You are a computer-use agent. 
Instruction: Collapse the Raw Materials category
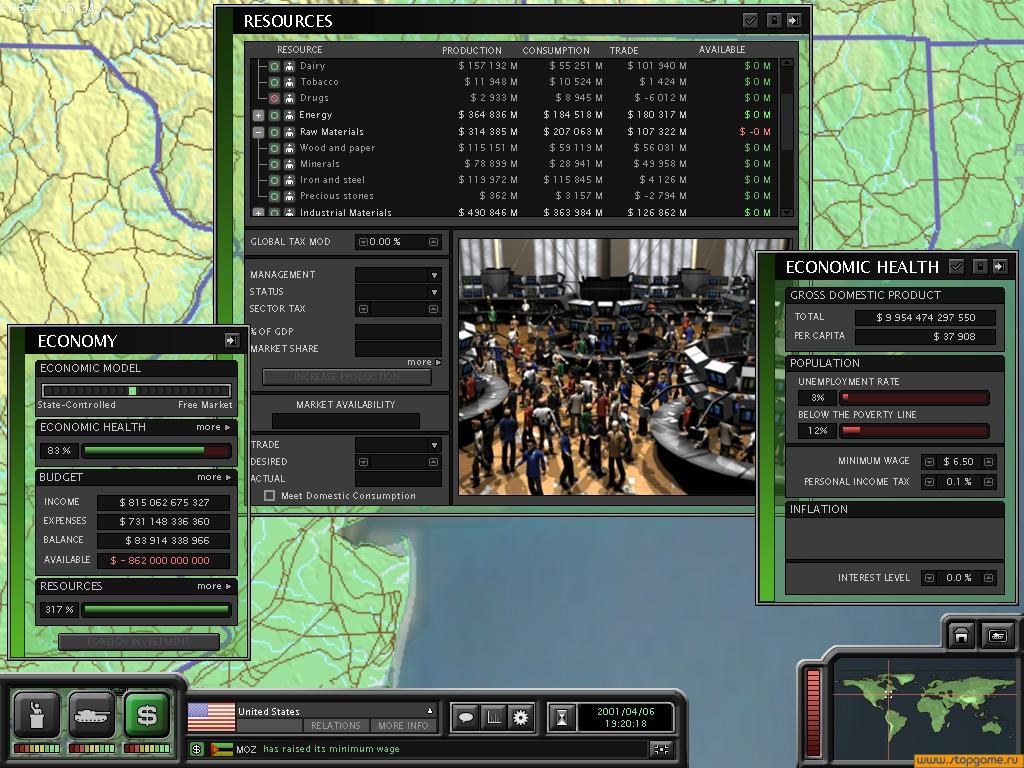click(x=258, y=132)
